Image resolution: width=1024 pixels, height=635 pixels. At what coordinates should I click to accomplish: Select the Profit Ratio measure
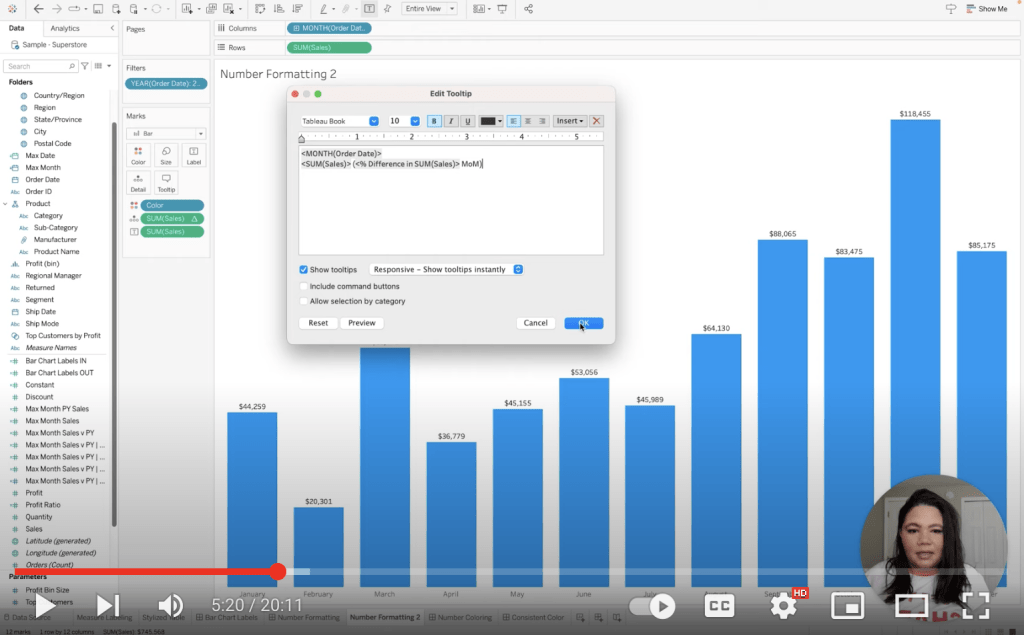[x=42, y=505]
